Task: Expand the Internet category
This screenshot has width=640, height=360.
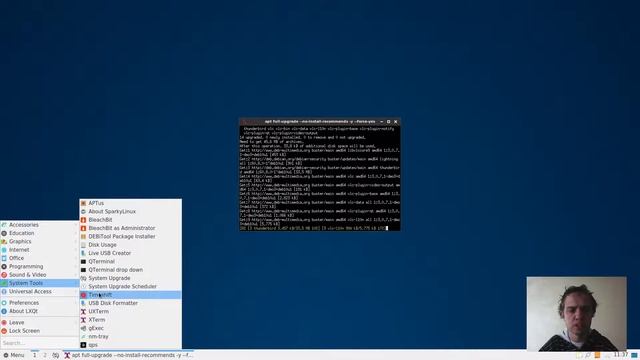Action: point(40,250)
